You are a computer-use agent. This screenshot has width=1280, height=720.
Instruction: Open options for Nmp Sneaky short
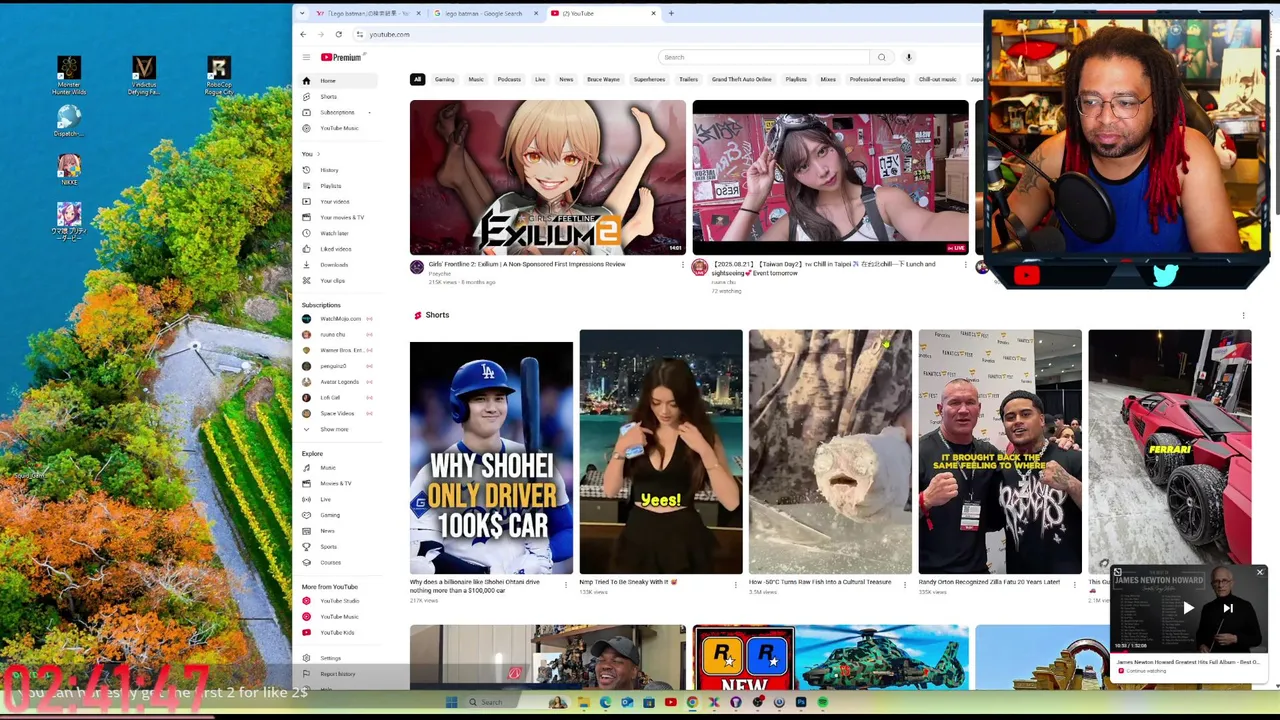736,584
